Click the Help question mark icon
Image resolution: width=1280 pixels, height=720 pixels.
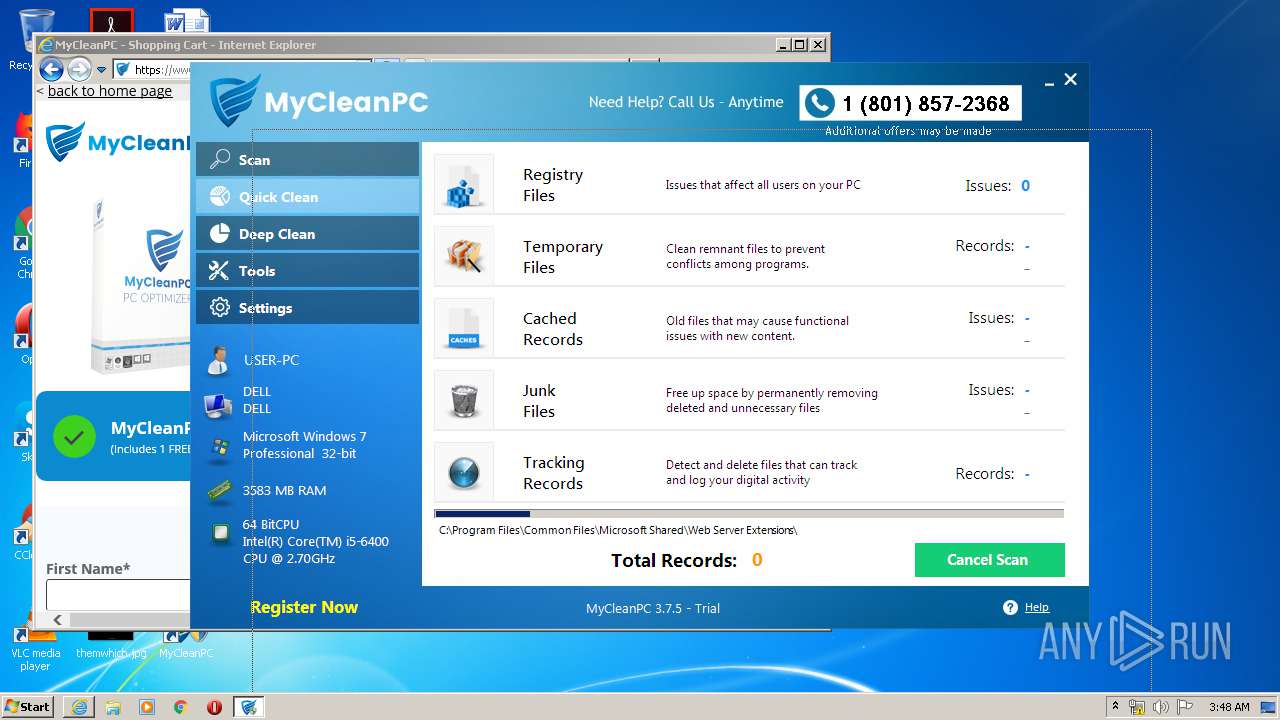click(1010, 607)
